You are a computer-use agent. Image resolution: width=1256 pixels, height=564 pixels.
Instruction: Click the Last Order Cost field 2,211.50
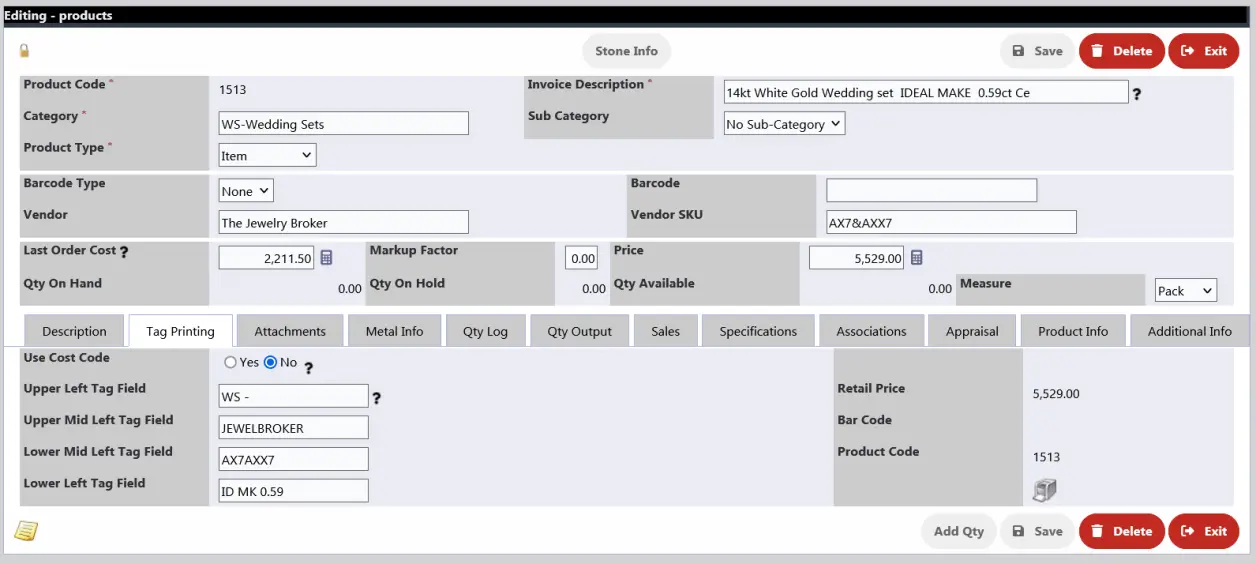click(x=267, y=258)
